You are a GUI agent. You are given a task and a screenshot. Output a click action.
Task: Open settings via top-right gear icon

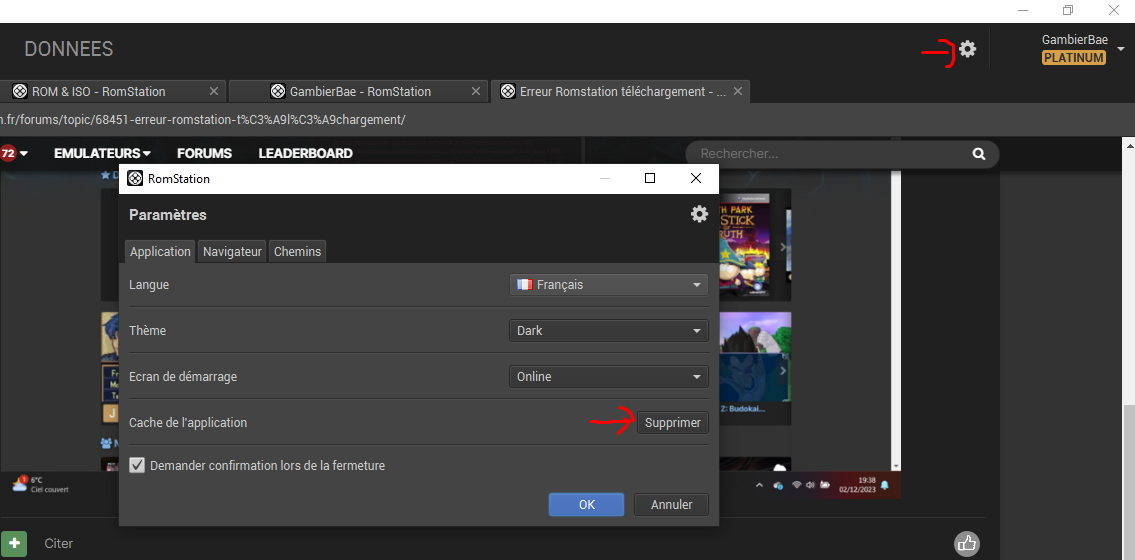tap(967, 49)
